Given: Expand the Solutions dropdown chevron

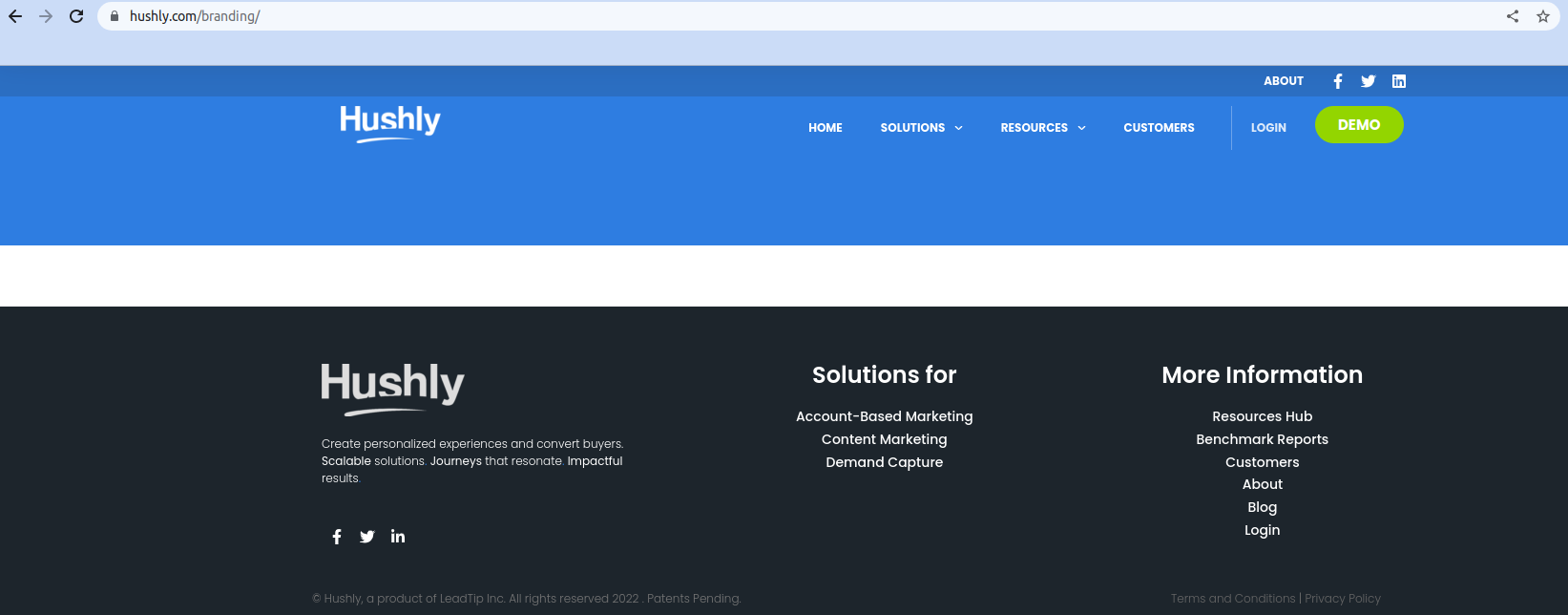Looking at the screenshot, I should coord(959,128).
